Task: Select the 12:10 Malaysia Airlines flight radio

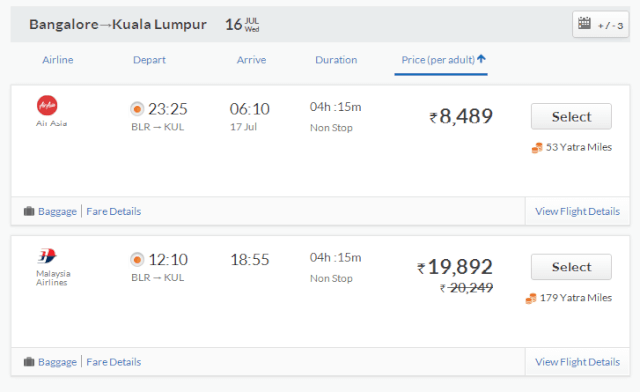Action: [x=137, y=260]
